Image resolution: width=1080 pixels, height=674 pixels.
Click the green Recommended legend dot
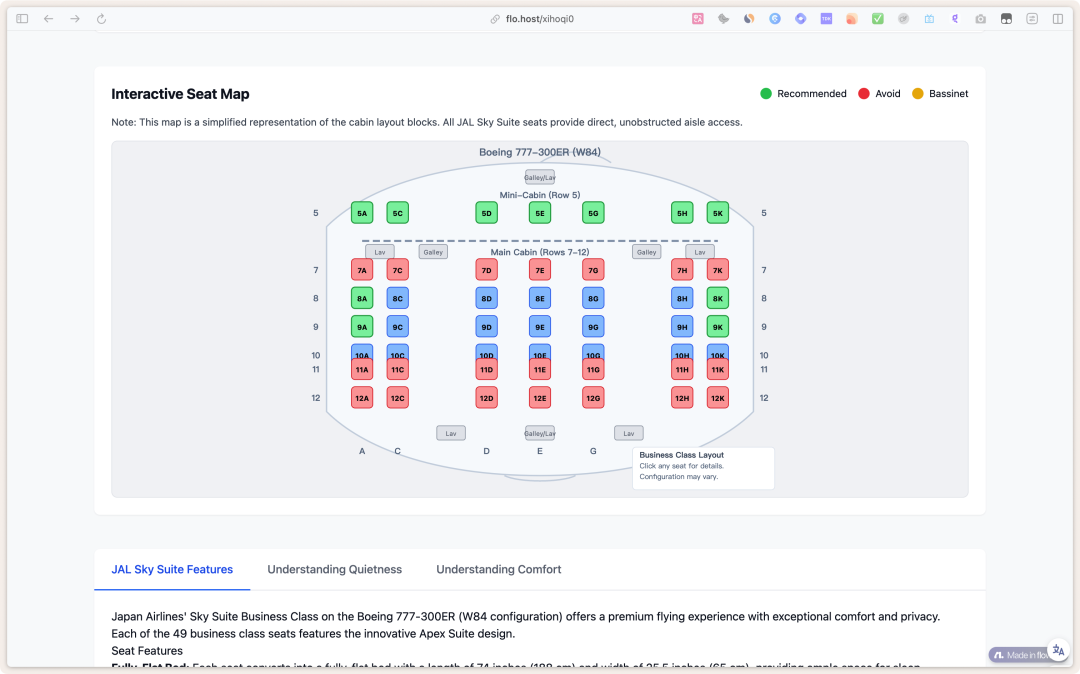pos(766,94)
